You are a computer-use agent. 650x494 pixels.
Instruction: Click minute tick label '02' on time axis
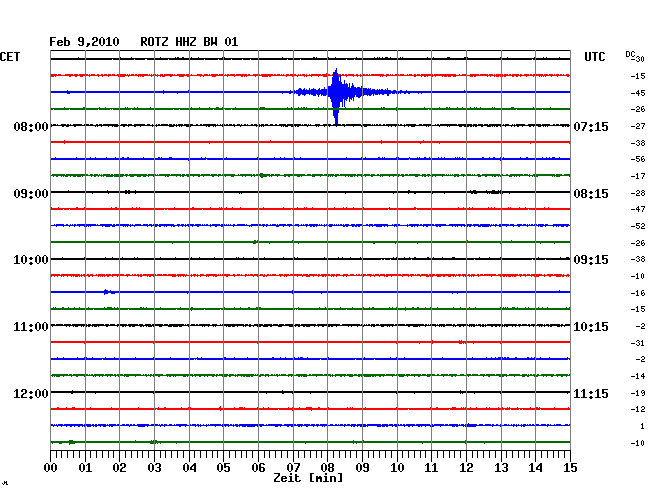click(119, 467)
